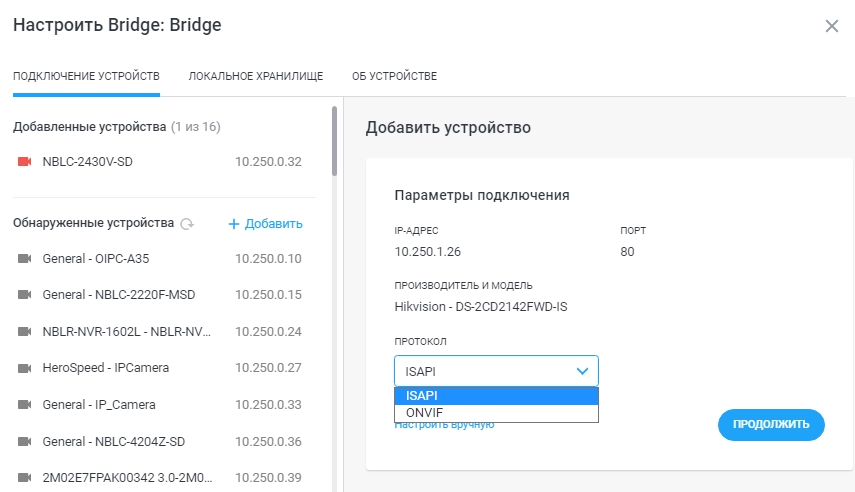
Task: Refresh the discovered devices list
Action: [x=187, y=224]
